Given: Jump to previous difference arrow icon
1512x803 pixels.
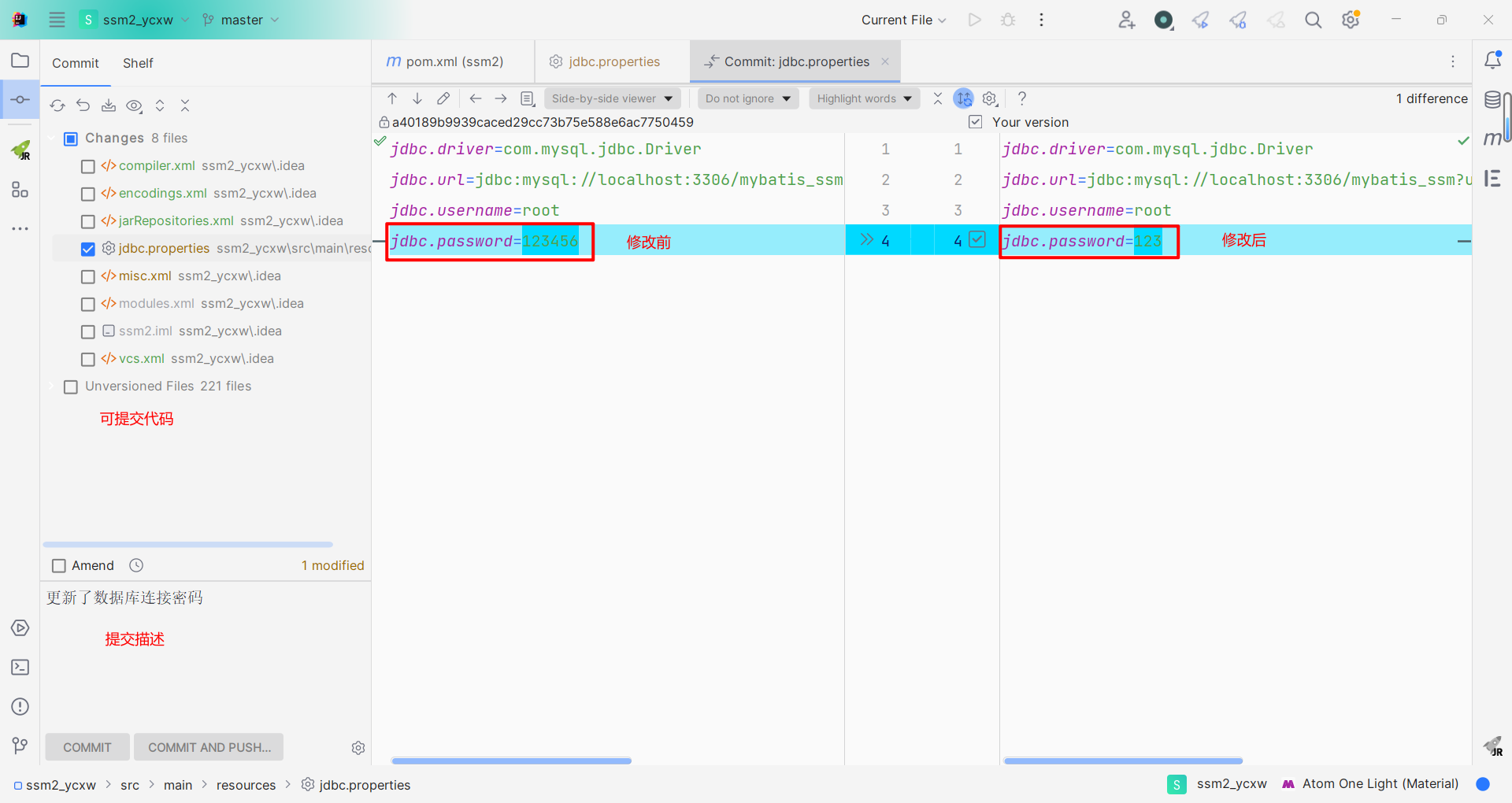Looking at the screenshot, I should pos(391,98).
